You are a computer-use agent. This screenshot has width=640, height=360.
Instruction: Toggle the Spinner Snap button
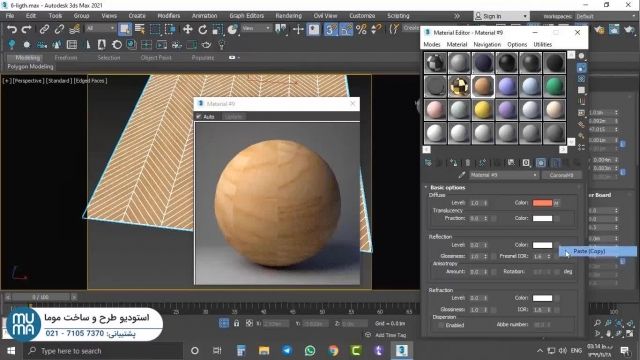(x=376, y=29)
